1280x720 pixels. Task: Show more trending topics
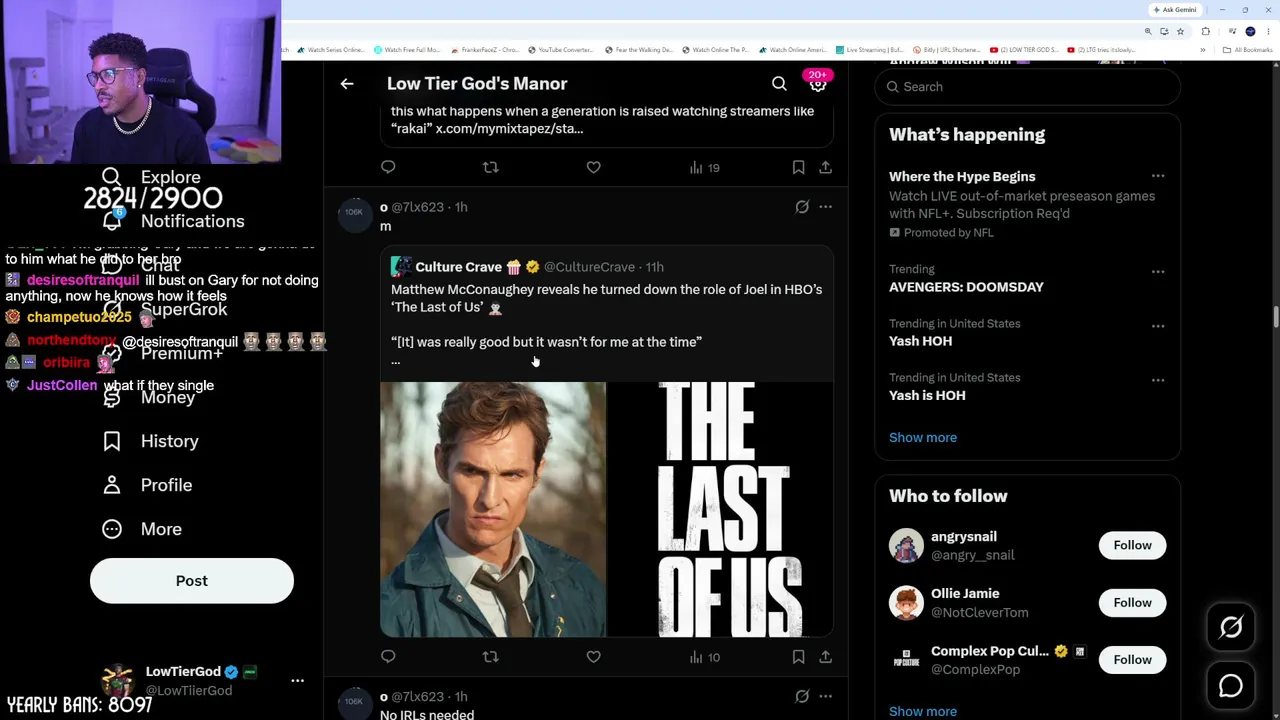[x=923, y=437]
